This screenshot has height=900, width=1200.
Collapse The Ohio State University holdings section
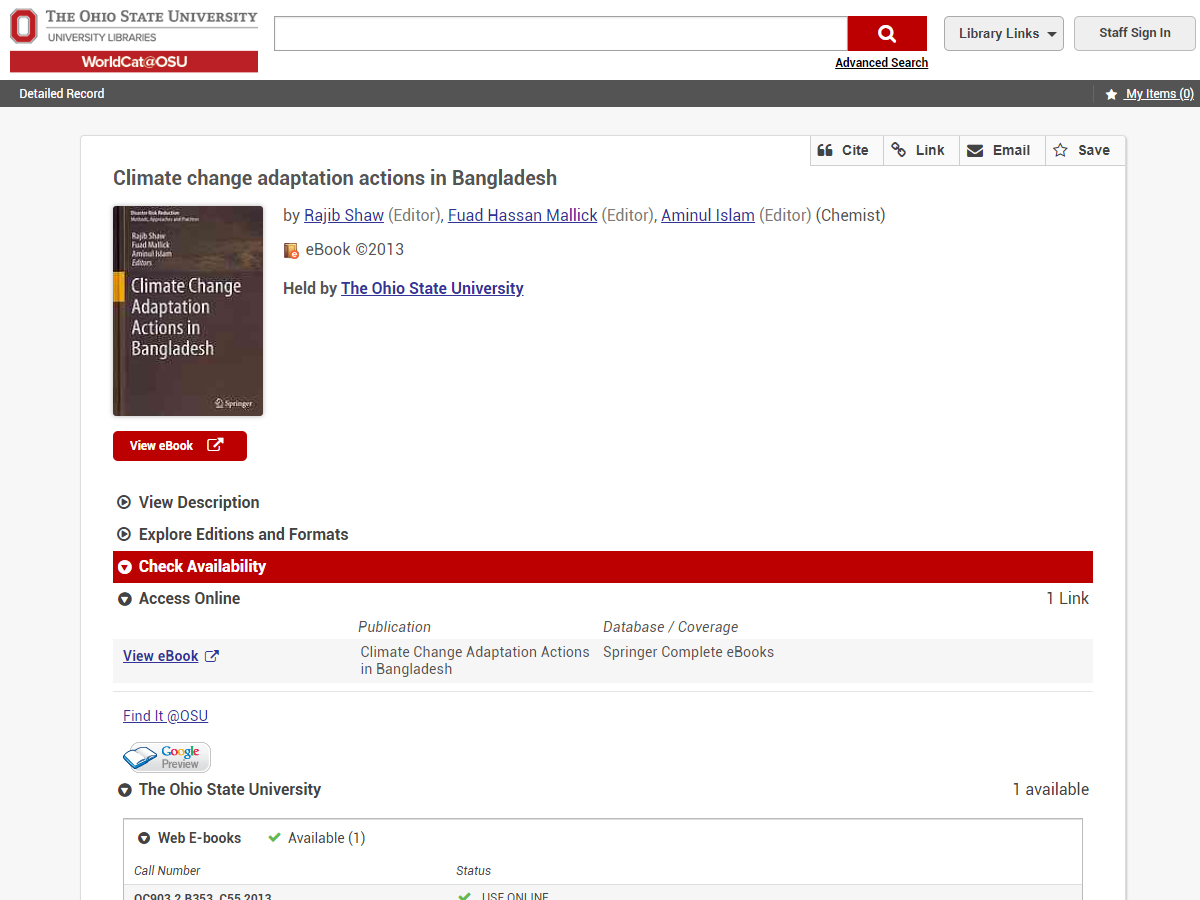coord(229,789)
